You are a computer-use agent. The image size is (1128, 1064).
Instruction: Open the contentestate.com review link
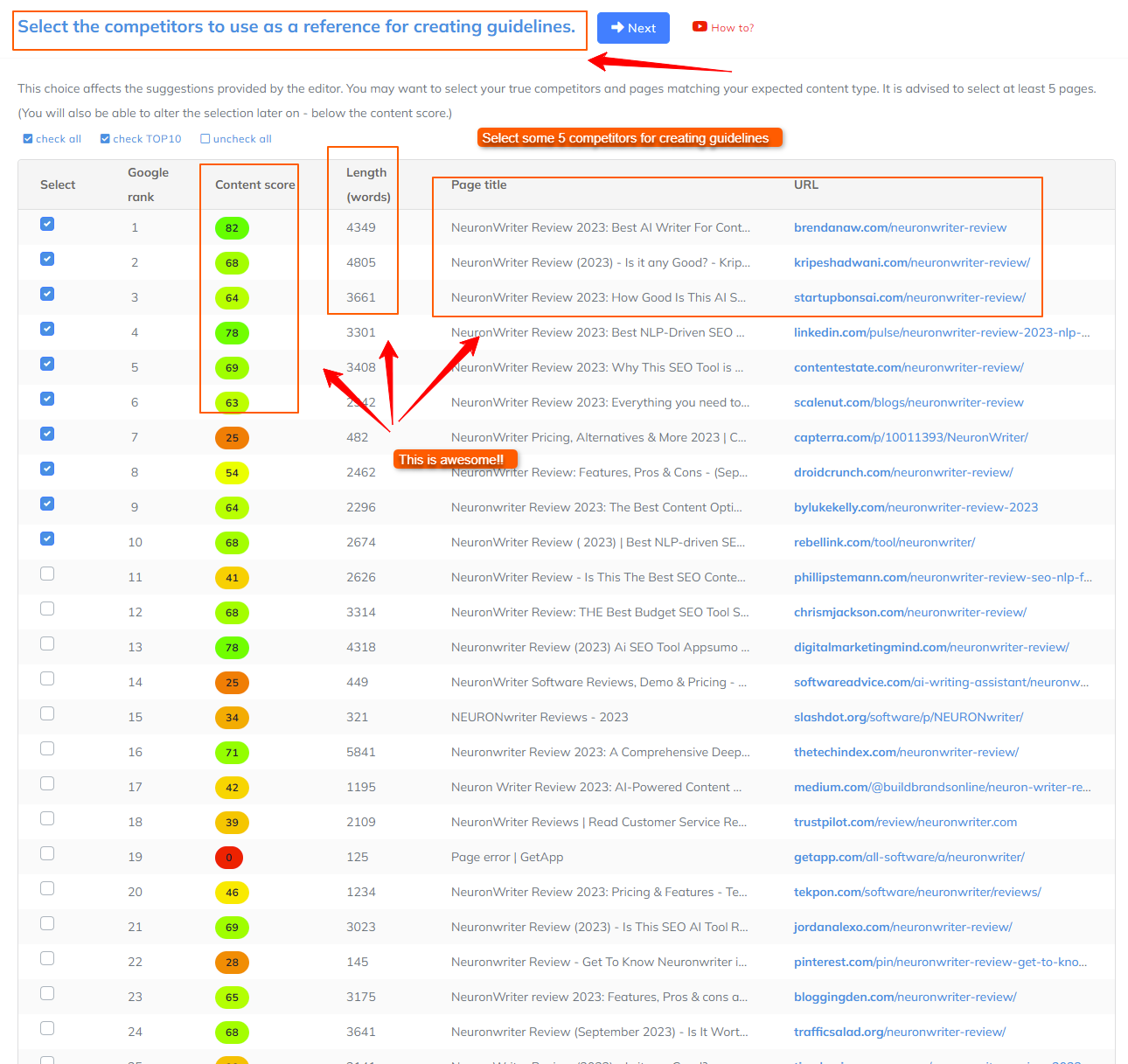pyautogui.click(x=909, y=367)
